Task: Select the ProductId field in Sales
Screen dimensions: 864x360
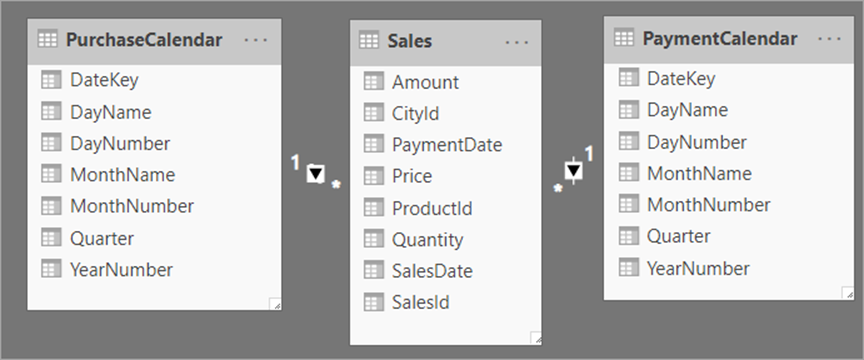Action: pos(446,208)
